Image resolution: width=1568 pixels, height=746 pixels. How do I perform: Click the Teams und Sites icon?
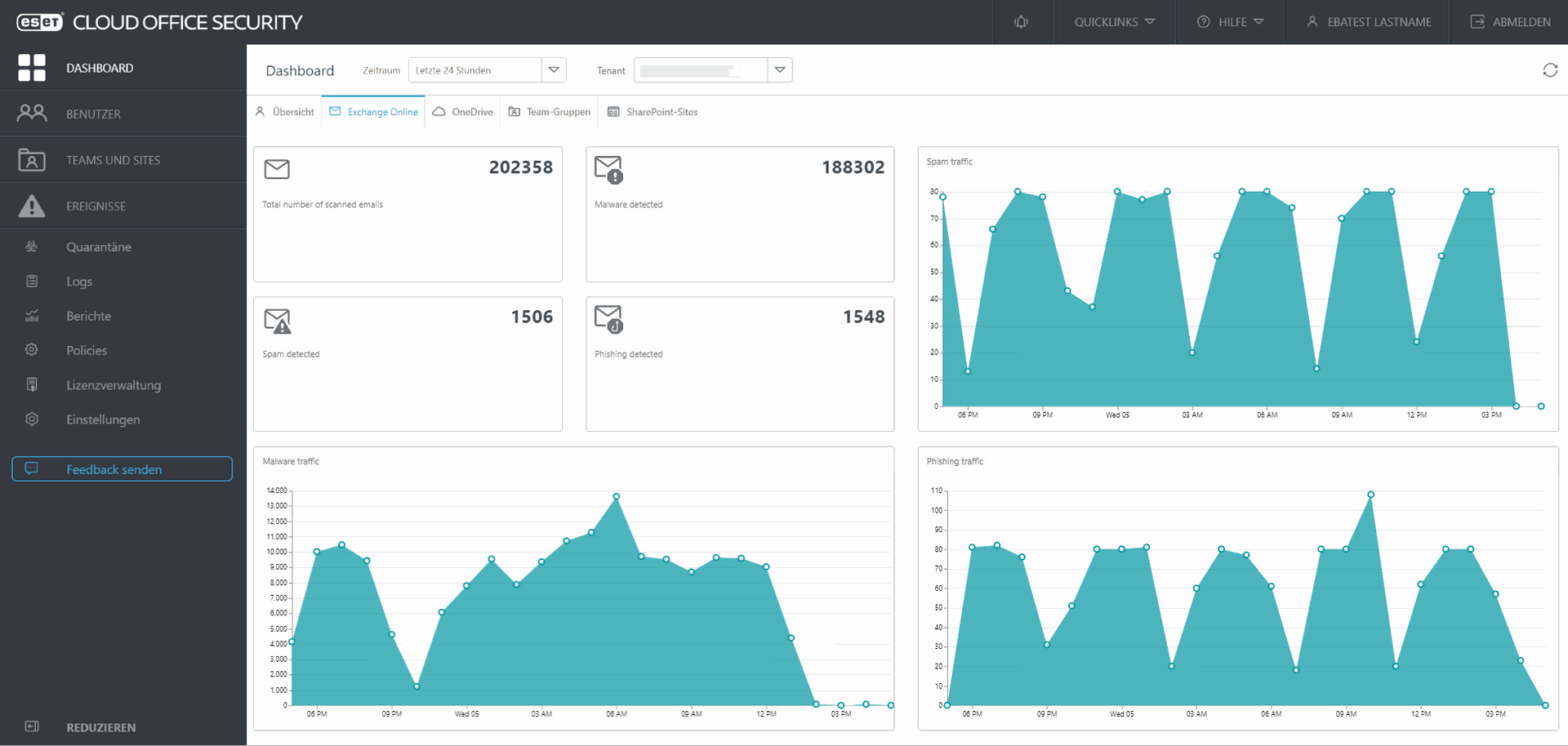(32, 160)
